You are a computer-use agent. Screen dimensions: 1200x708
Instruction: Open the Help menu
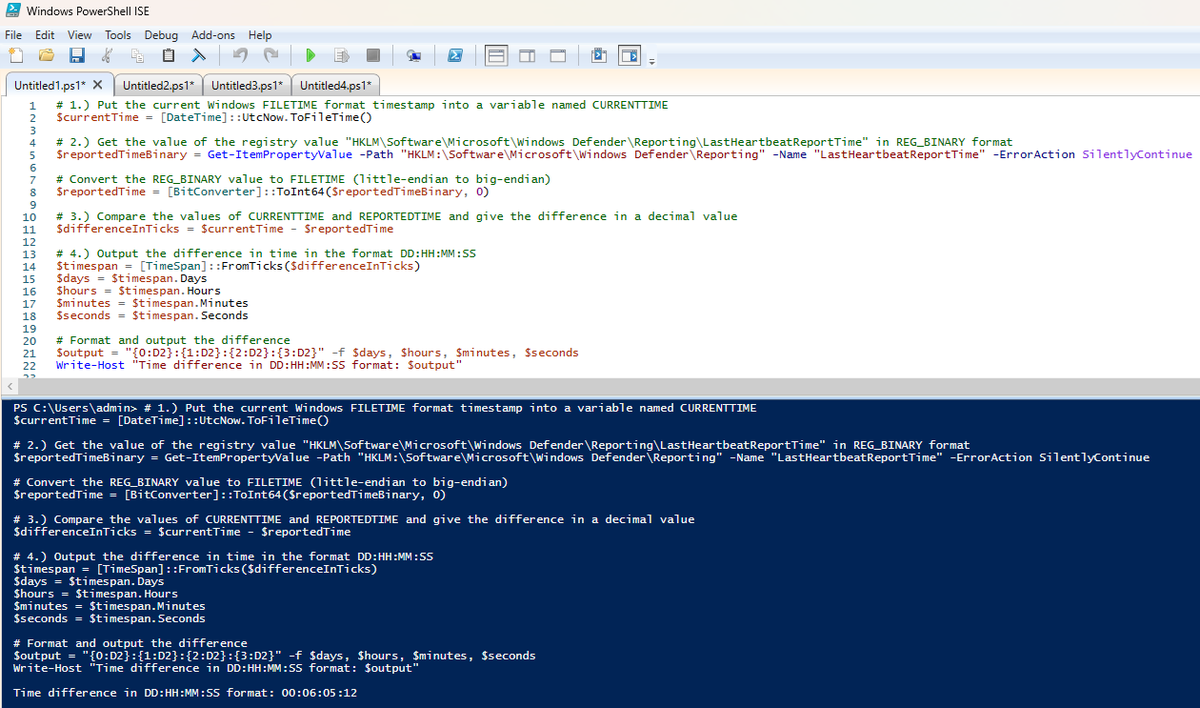[260, 35]
